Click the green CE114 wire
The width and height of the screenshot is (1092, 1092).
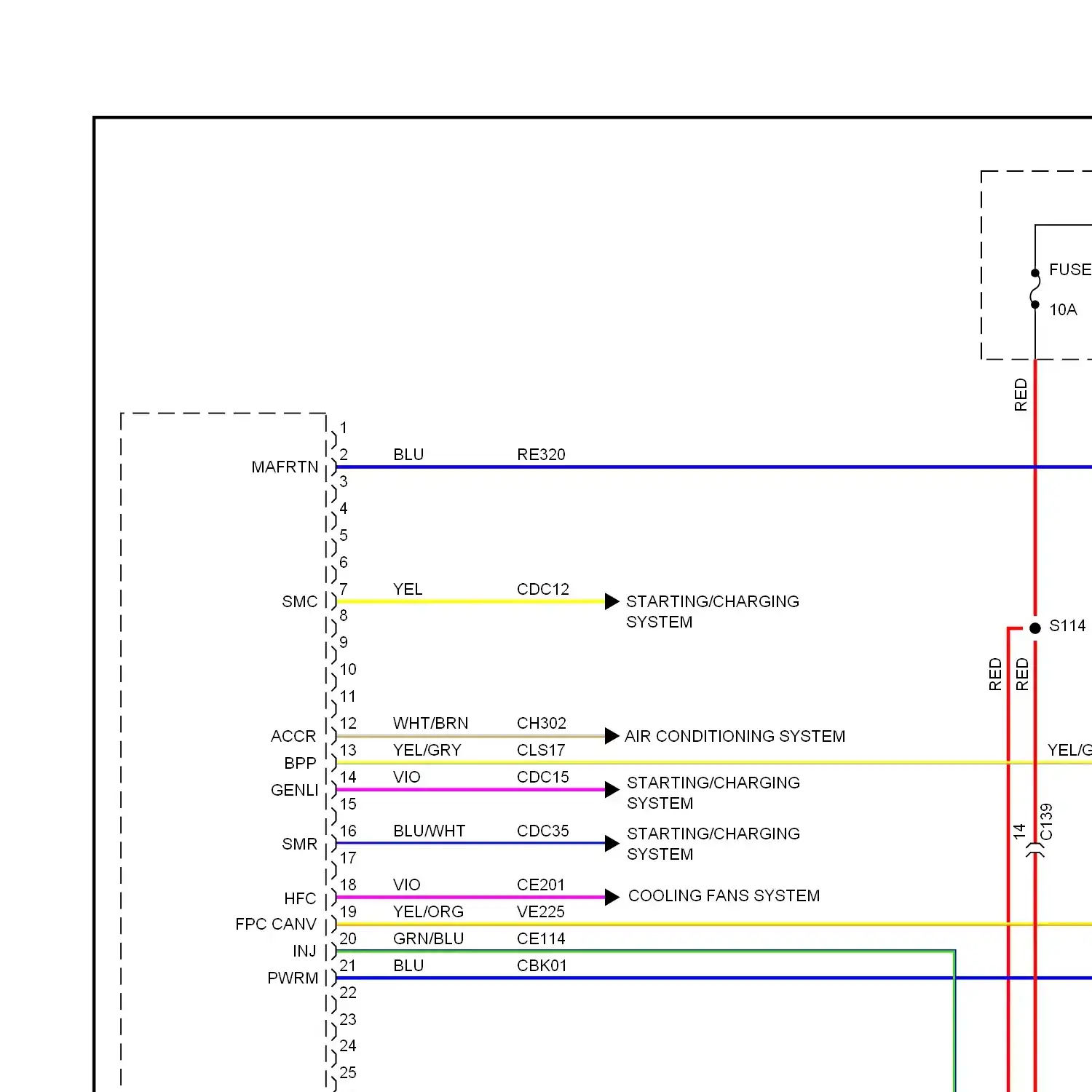coord(645,951)
